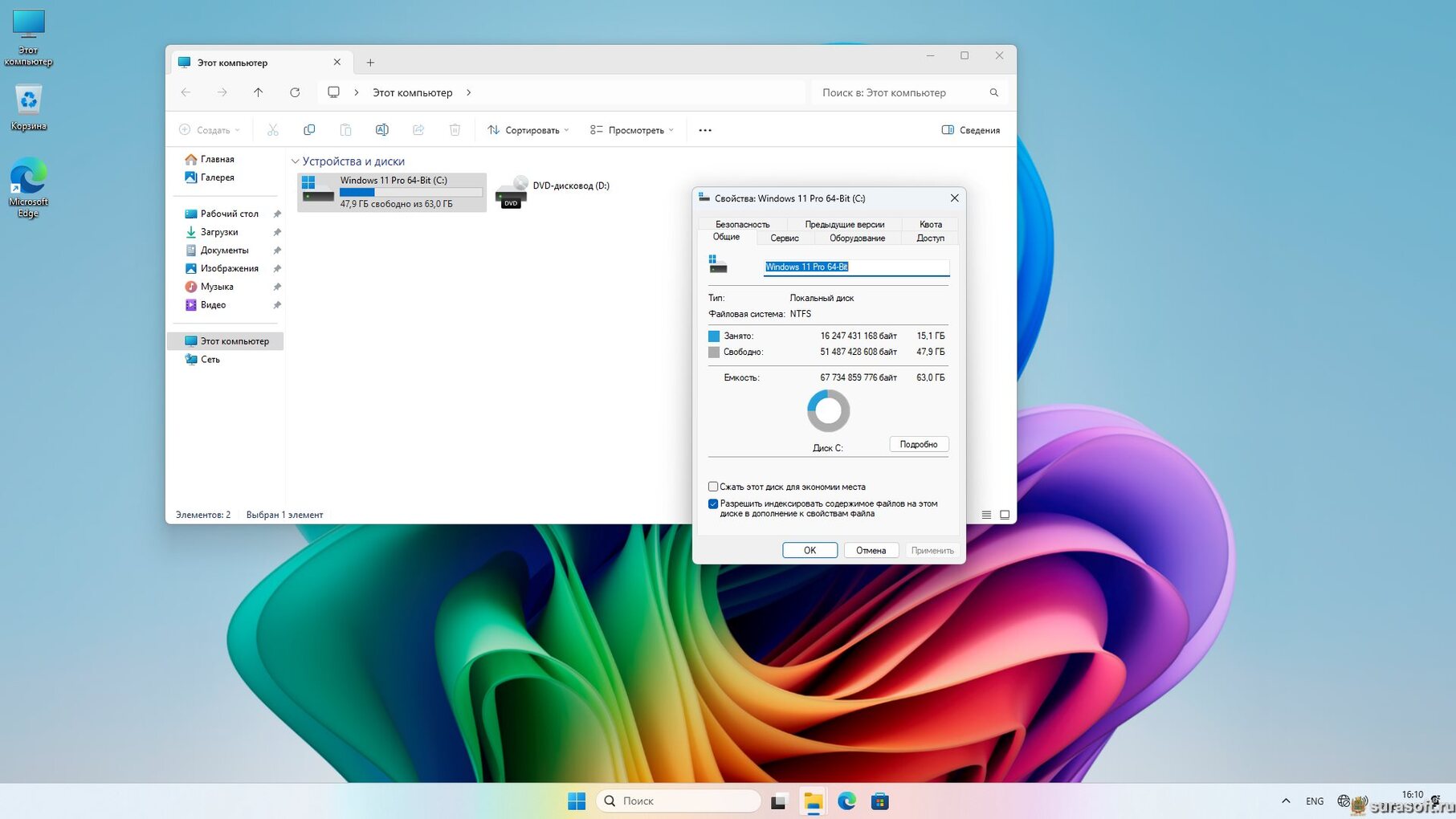Viewport: 1456px width, 819px height.
Task: Uncheck the allow file indexing checkbox
Action: tap(713, 504)
